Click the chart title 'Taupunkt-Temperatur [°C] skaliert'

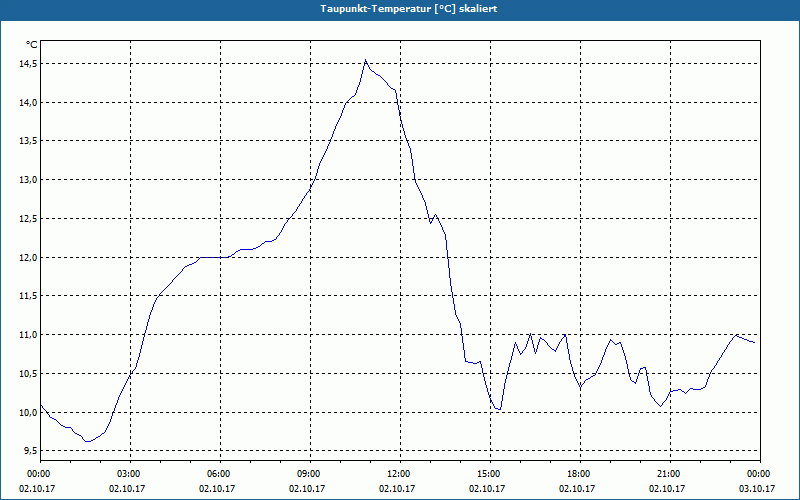(x=409, y=9)
